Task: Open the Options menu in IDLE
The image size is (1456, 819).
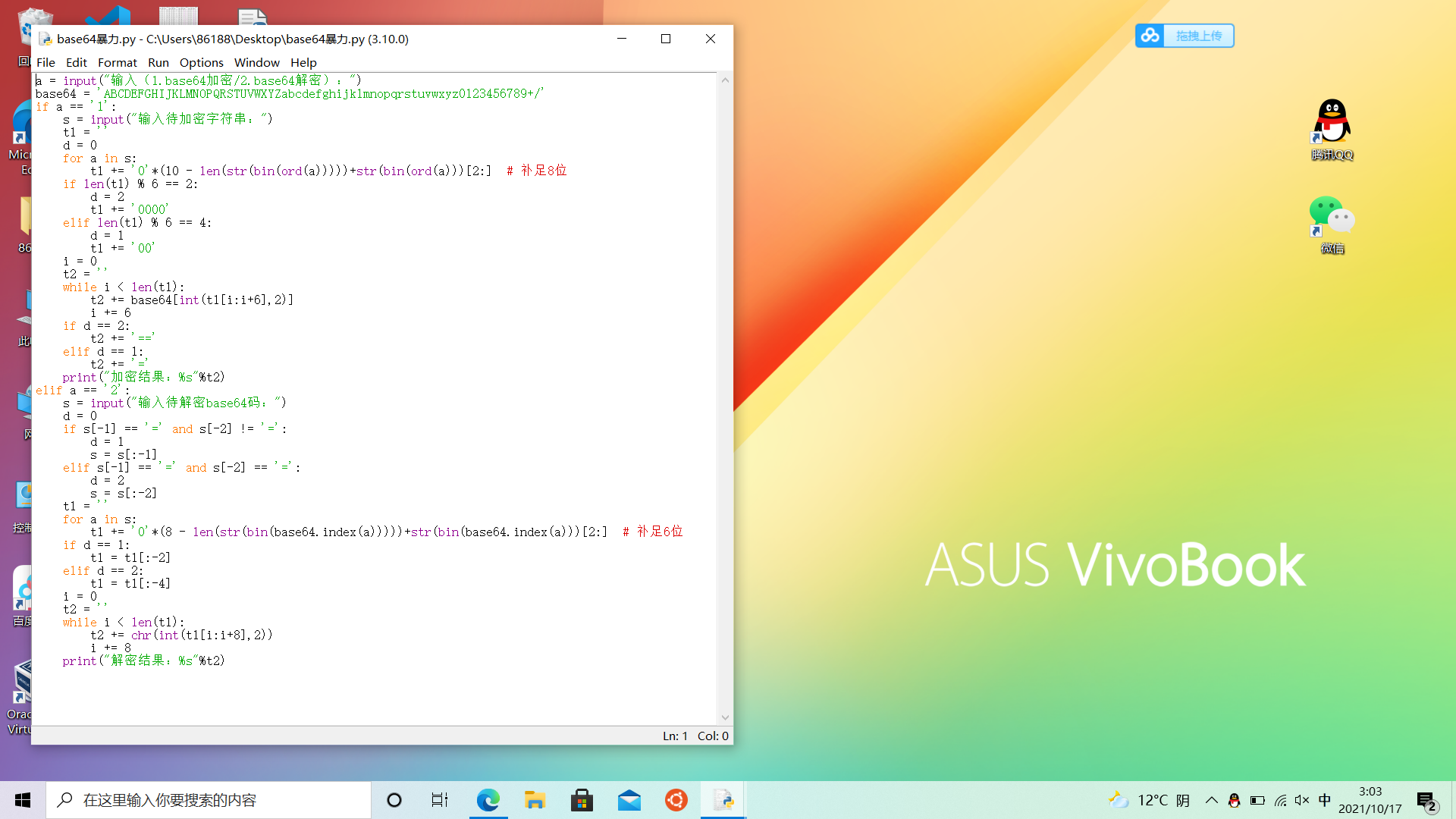Action: click(x=201, y=62)
